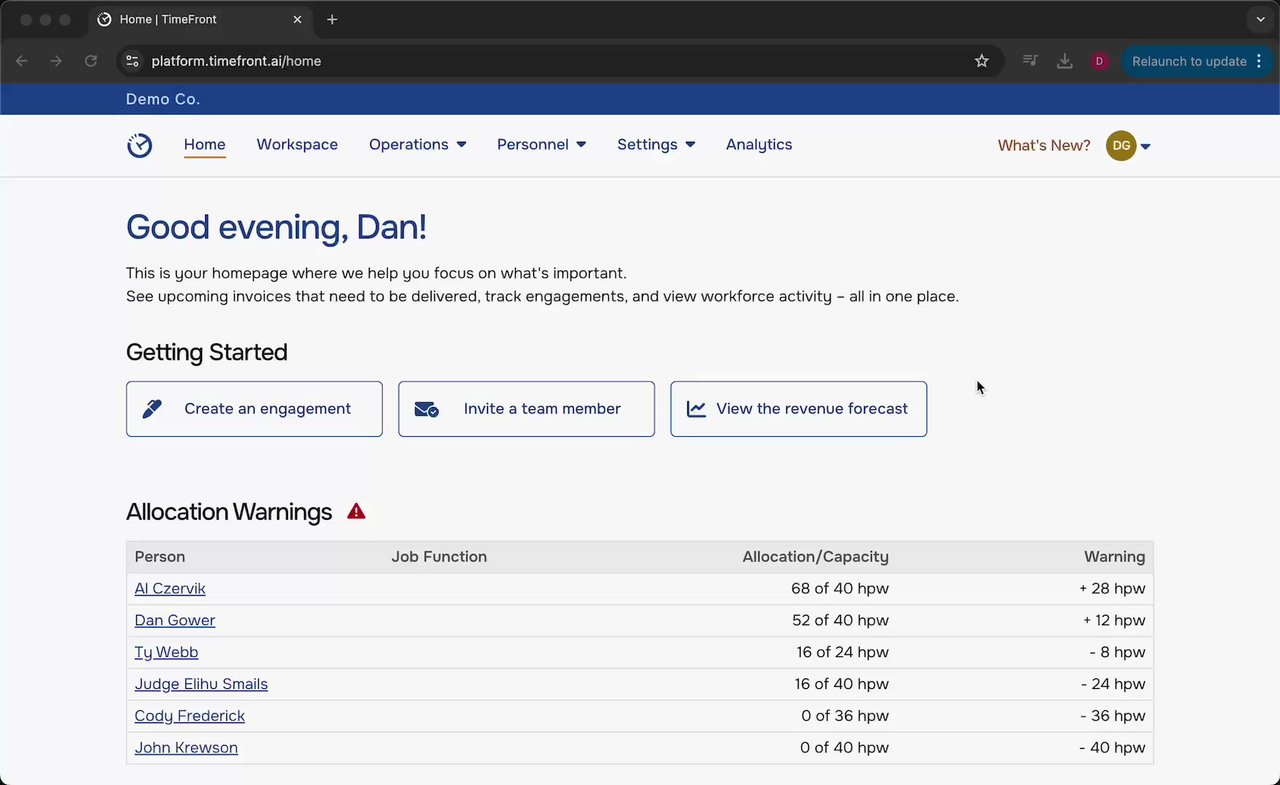This screenshot has width=1280, height=785.
Task: Bookmark this page with the star icon
Action: pyautogui.click(x=982, y=61)
